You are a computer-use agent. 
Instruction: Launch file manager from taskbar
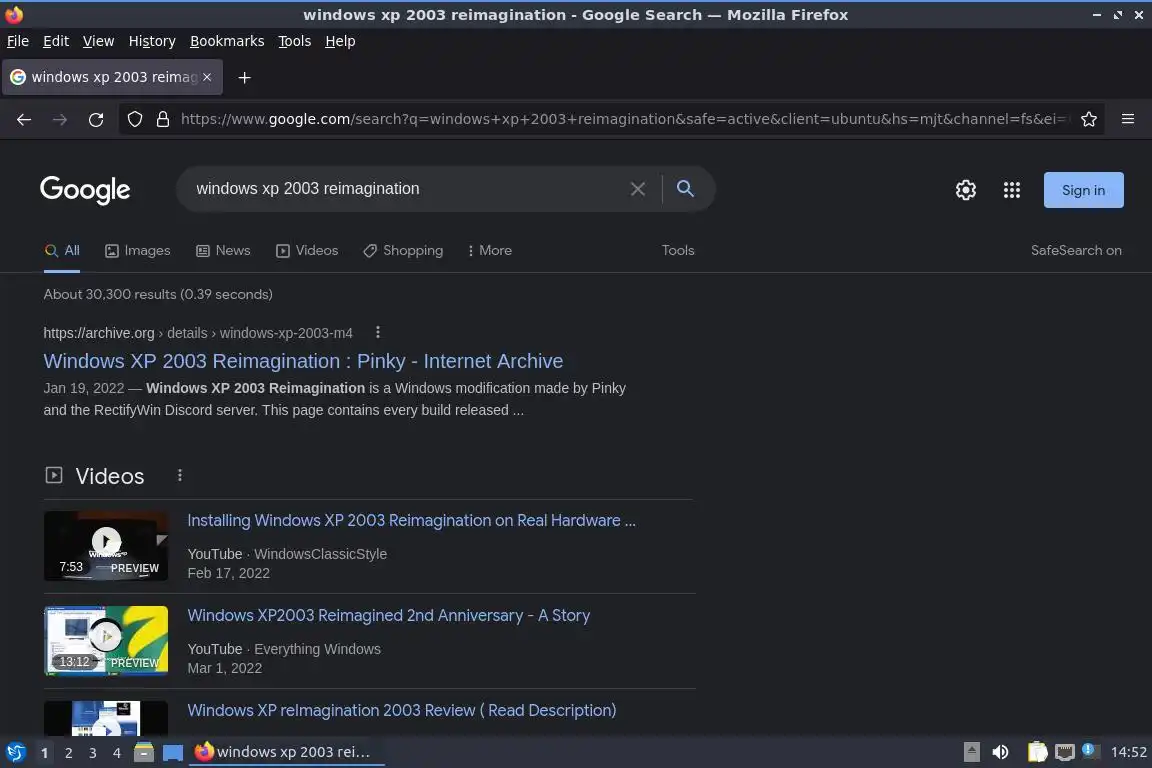coord(144,752)
